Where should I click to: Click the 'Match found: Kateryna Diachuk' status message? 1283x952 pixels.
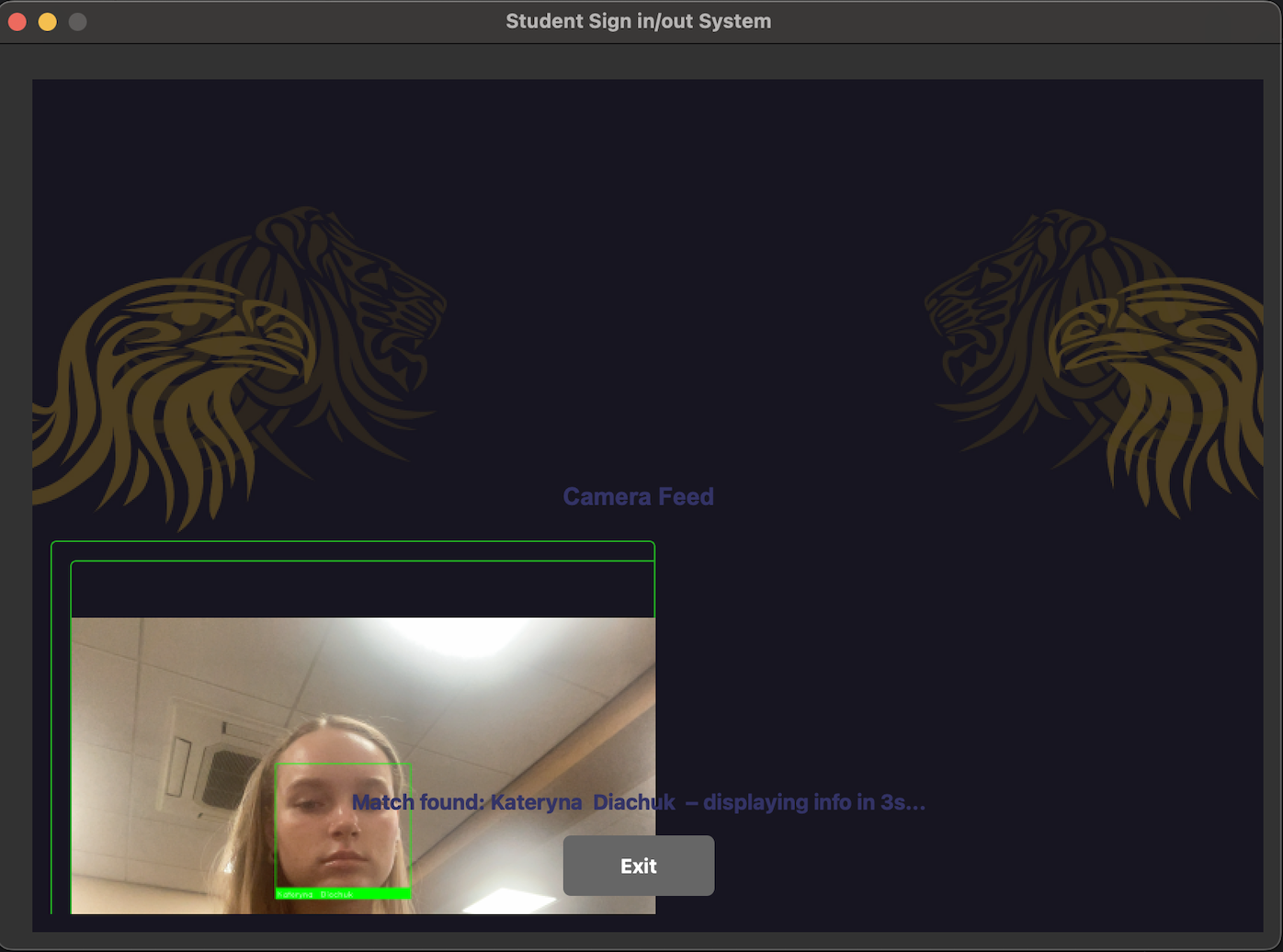[x=638, y=802]
